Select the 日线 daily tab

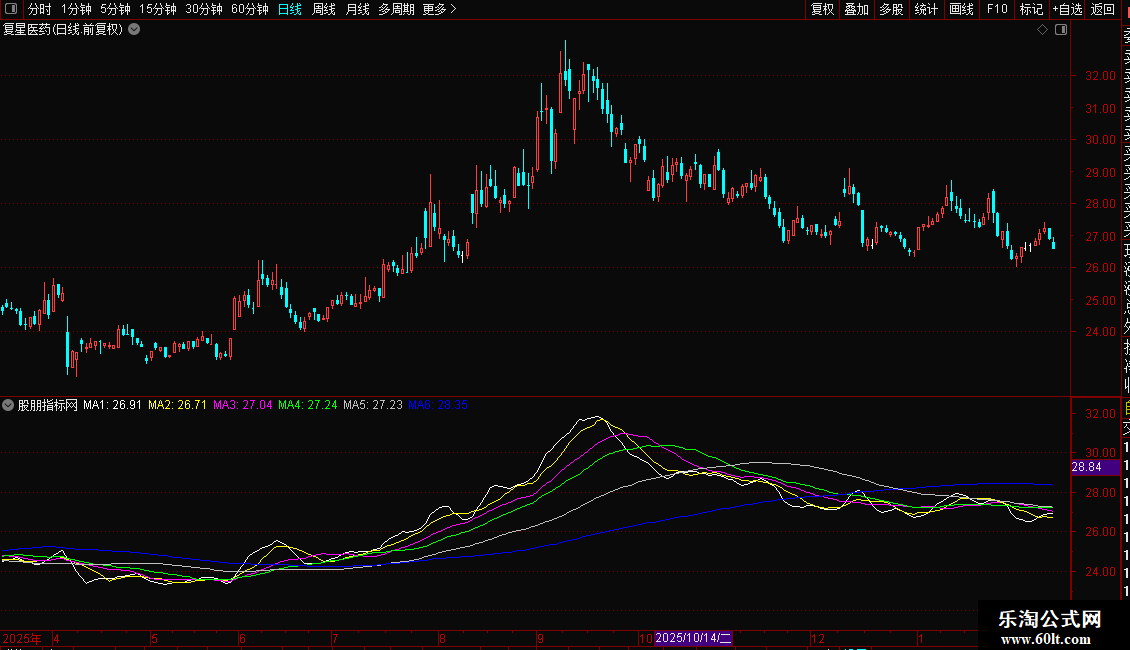[x=290, y=9]
